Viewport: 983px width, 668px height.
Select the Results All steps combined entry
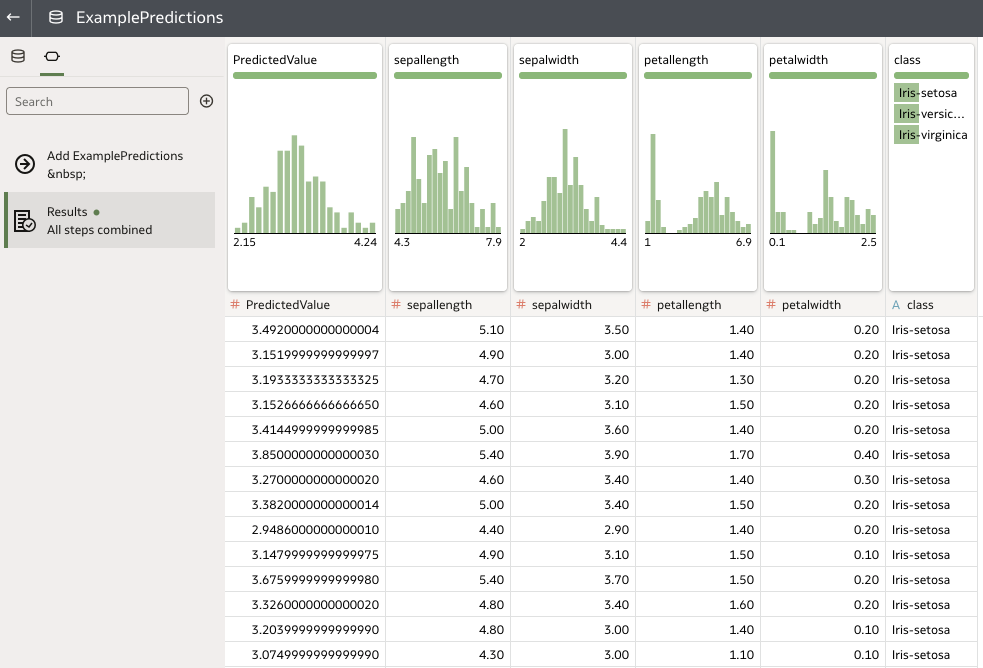tap(110, 220)
